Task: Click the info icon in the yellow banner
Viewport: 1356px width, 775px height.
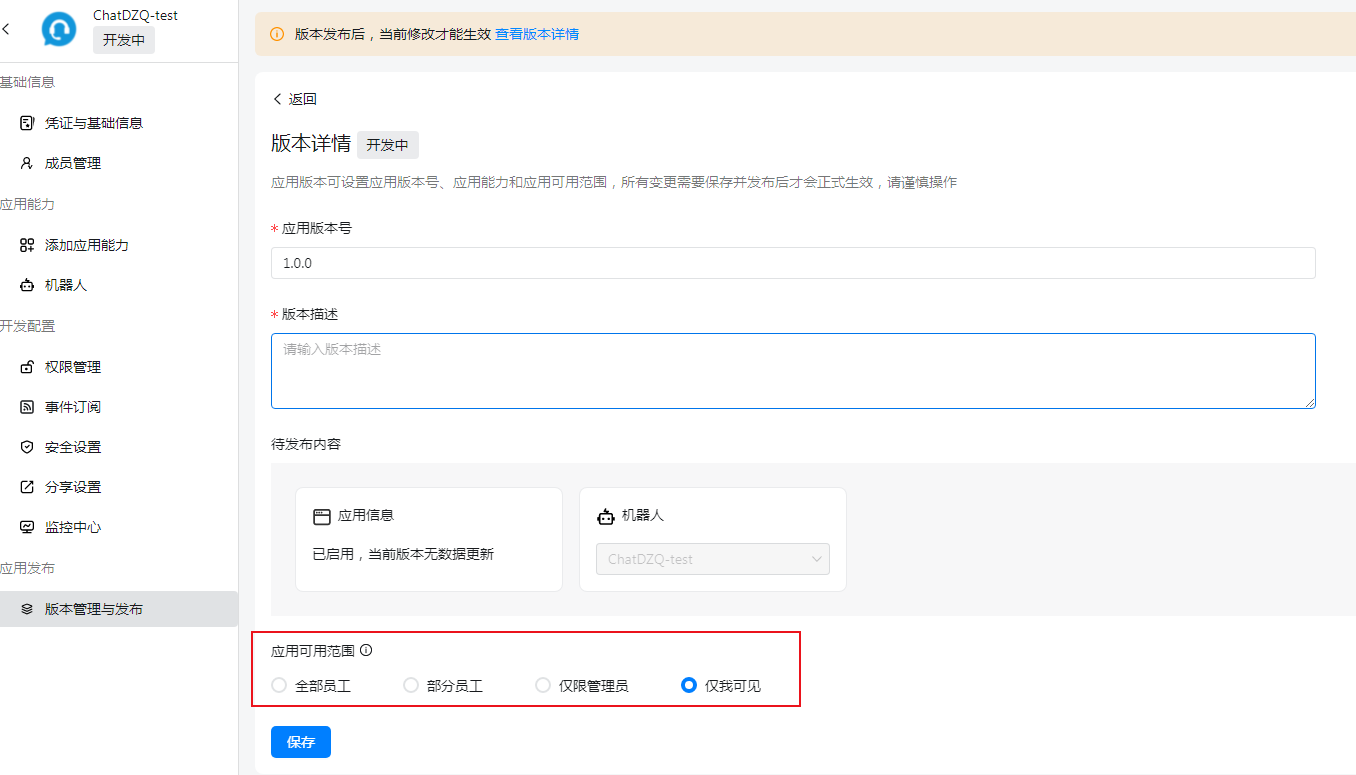Action: coord(277,34)
